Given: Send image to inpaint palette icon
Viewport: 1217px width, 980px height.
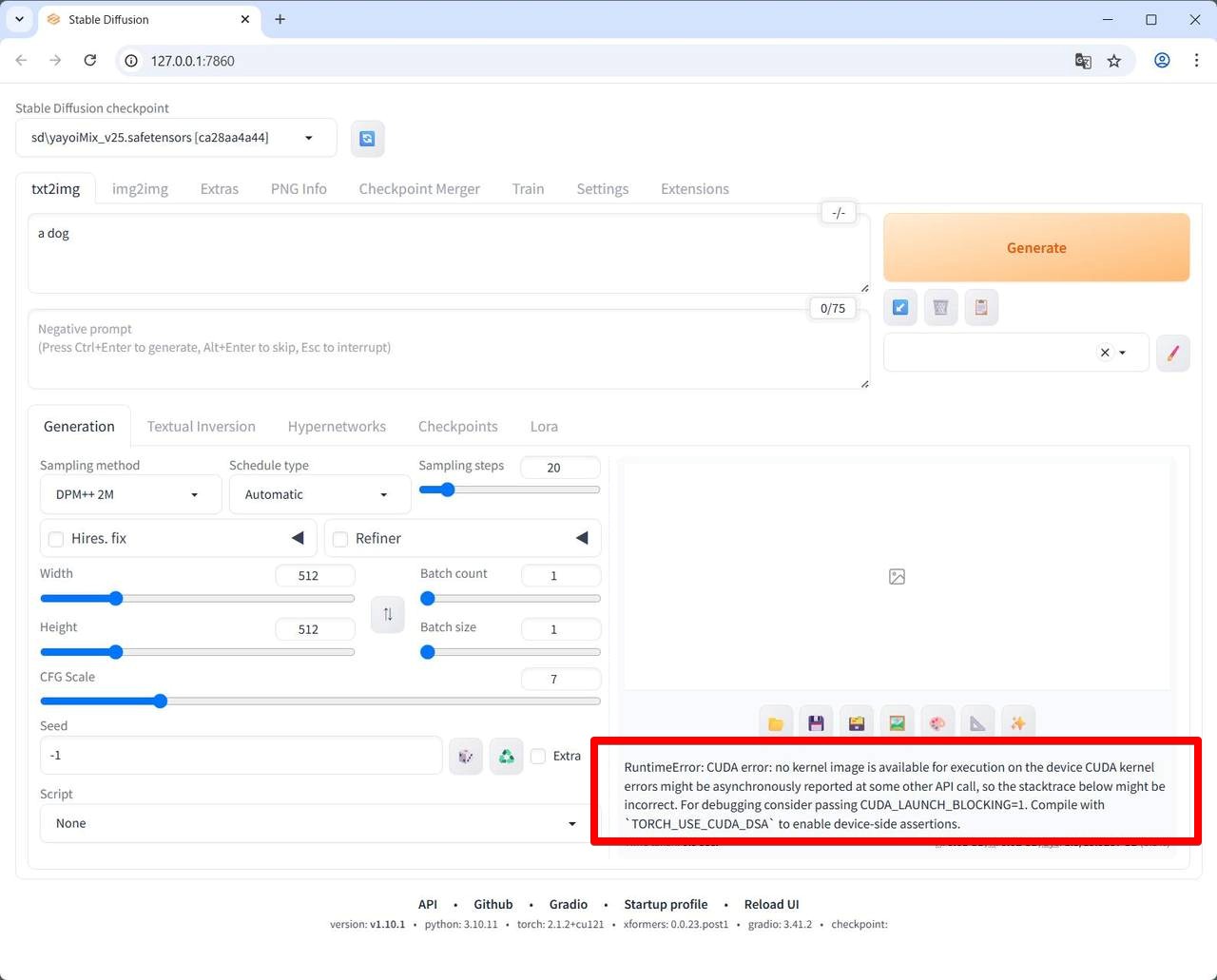Looking at the screenshot, I should click(x=937, y=723).
